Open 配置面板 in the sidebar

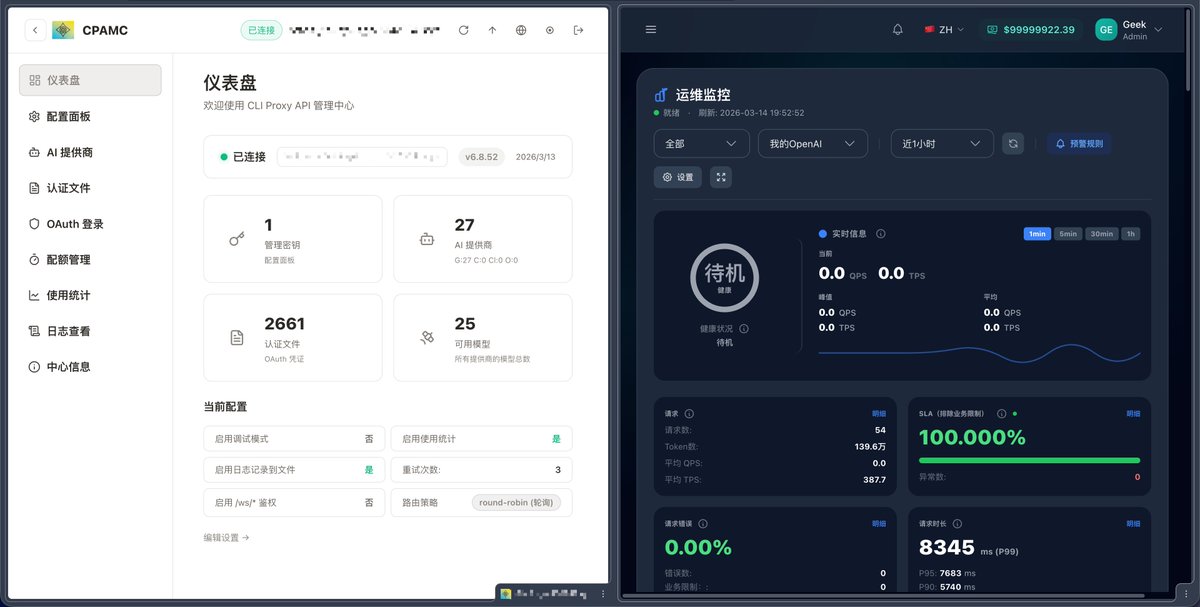click(x=90, y=116)
